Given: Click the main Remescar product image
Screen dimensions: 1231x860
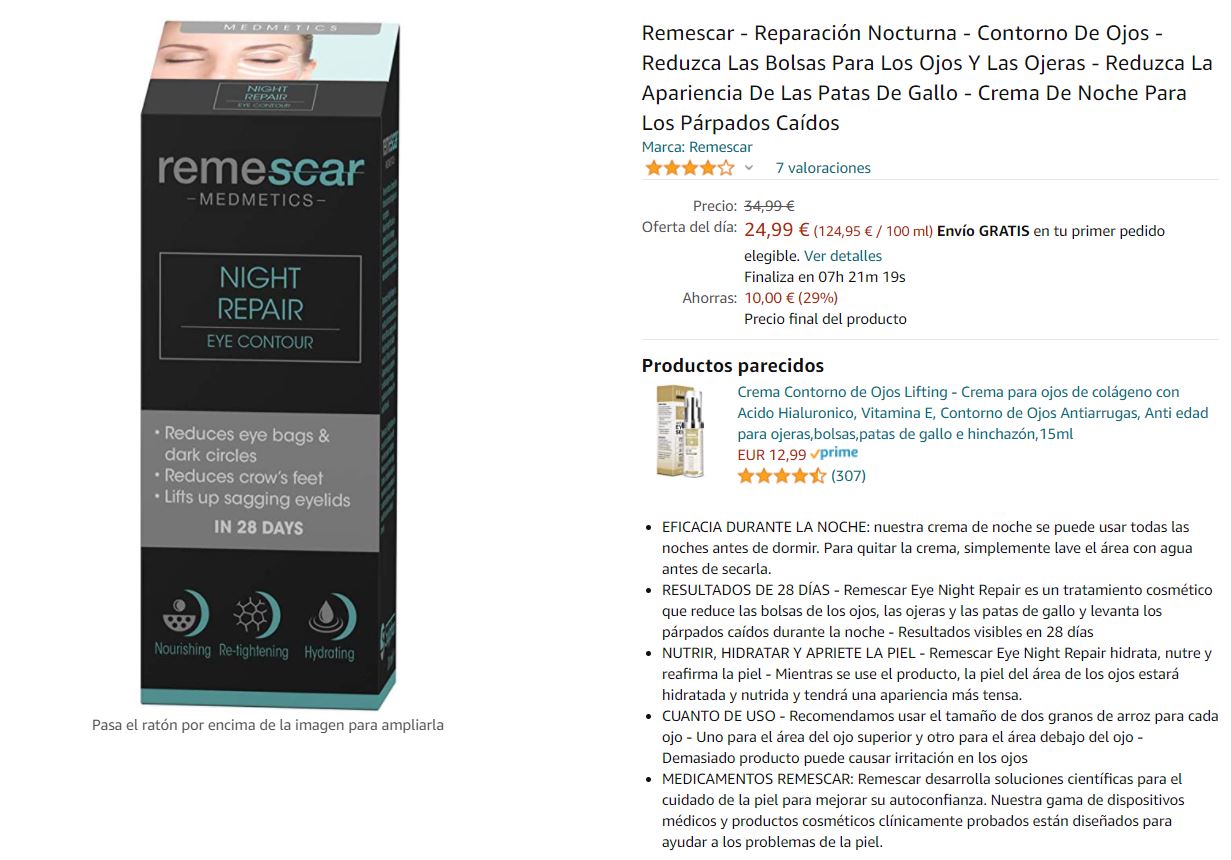Looking at the screenshot, I should pos(269,364).
